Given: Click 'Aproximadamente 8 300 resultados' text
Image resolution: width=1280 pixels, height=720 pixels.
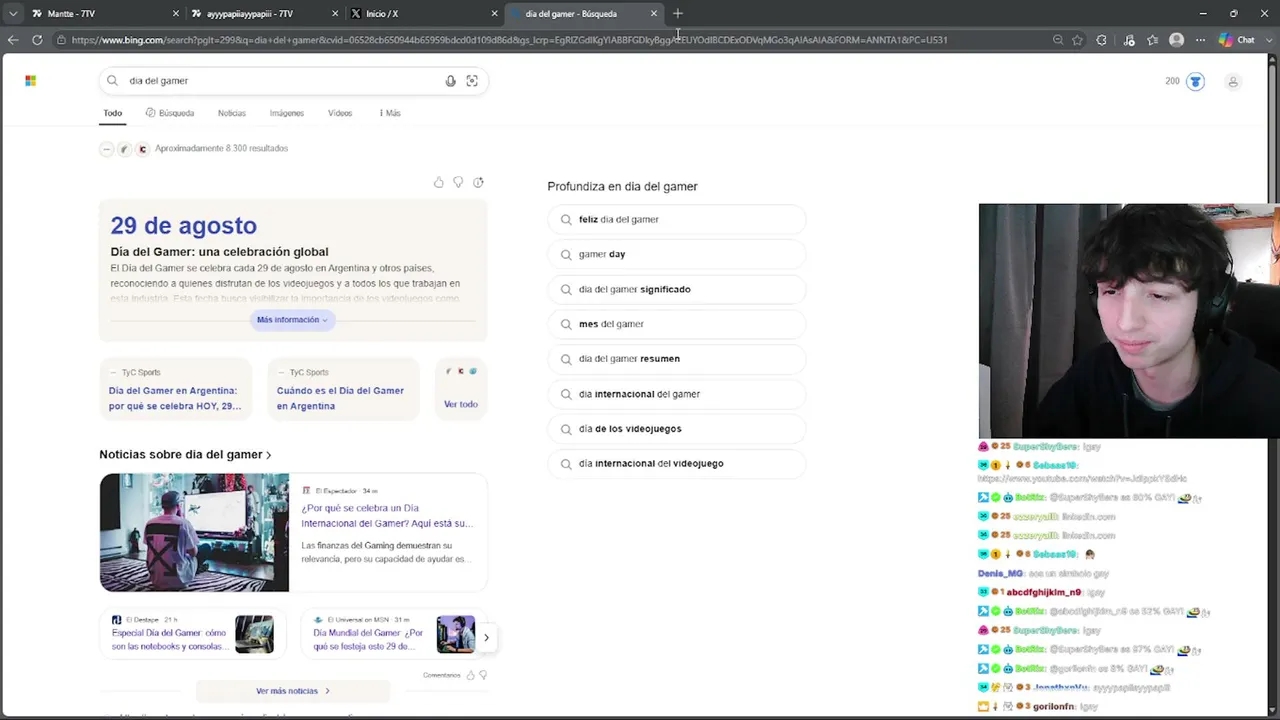Looking at the screenshot, I should 221,148.
